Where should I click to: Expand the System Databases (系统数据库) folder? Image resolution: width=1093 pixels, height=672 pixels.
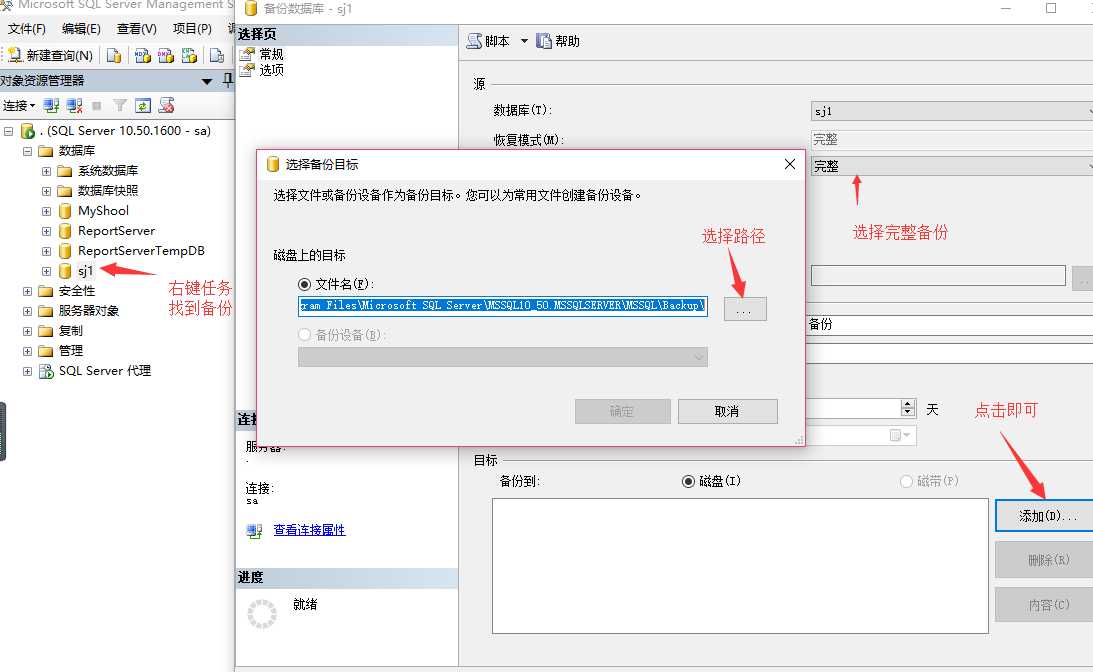(46, 171)
